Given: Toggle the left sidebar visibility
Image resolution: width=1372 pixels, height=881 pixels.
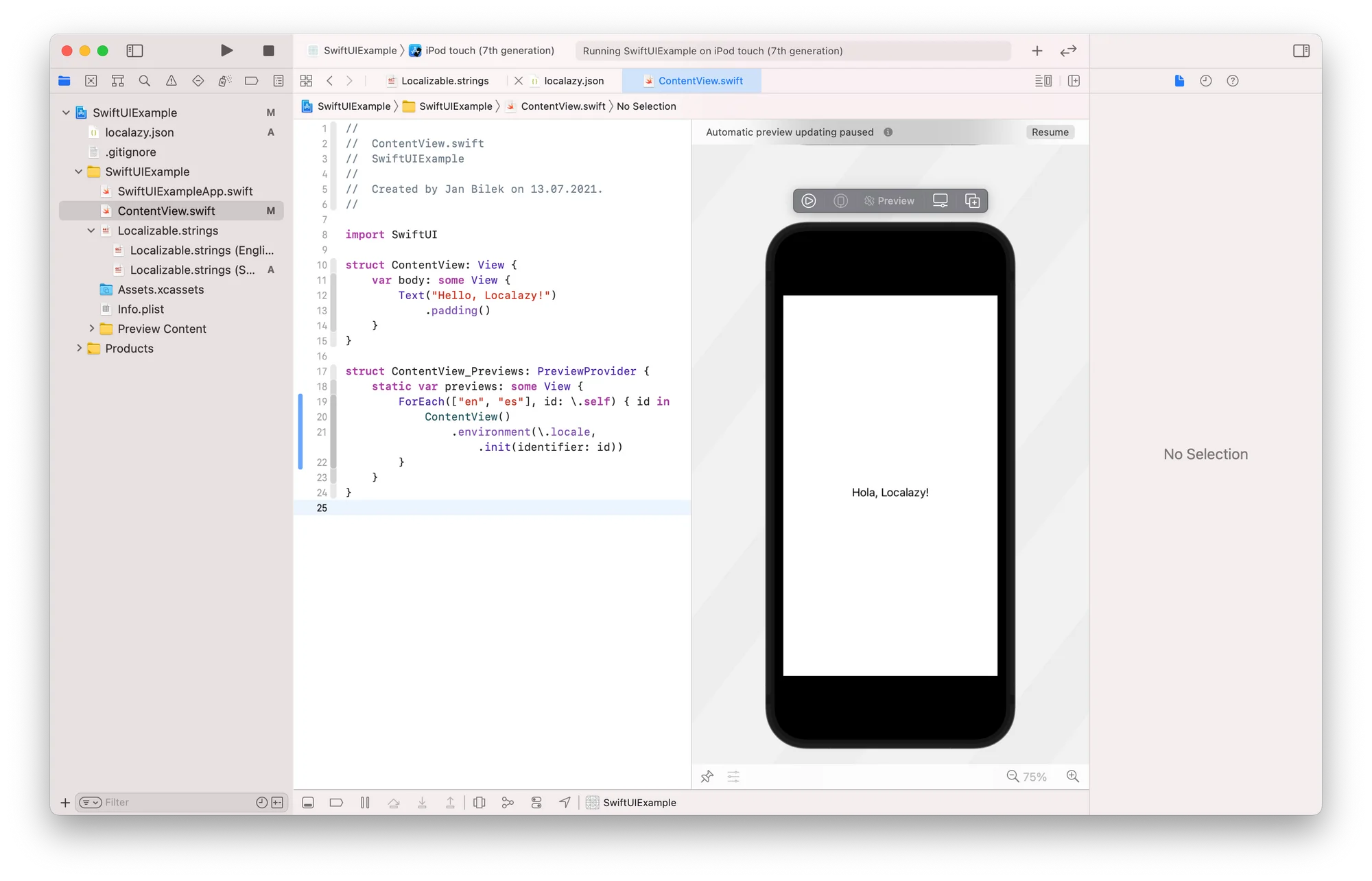Looking at the screenshot, I should [x=134, y=51].
